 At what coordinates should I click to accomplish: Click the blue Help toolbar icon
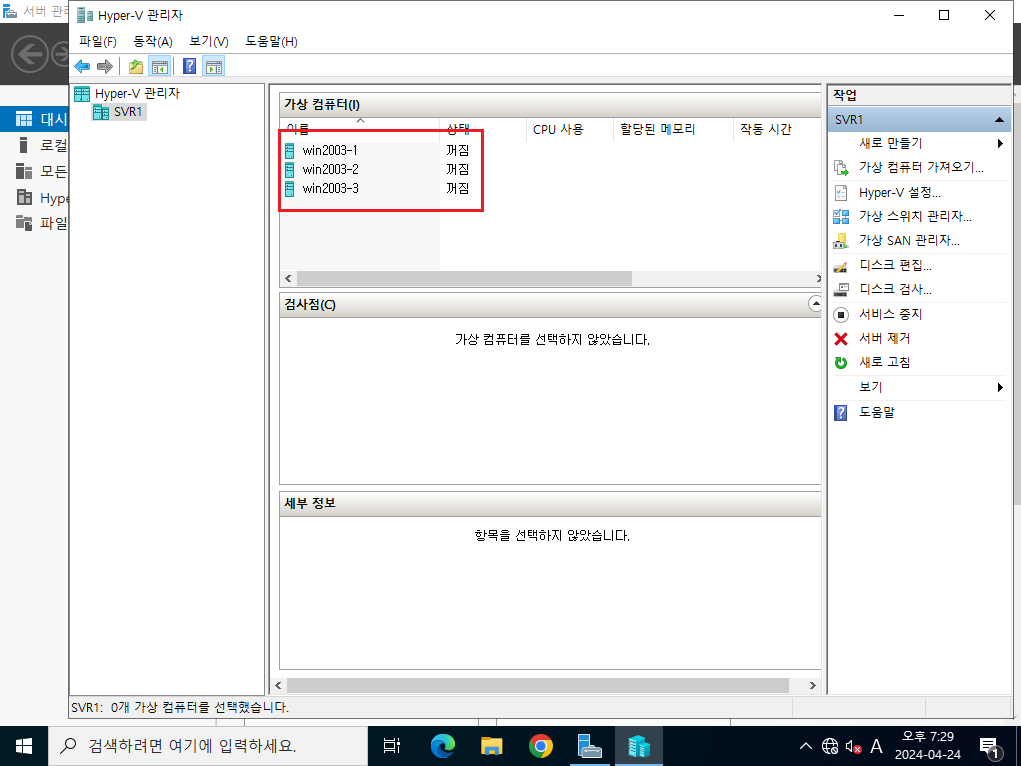point(189,66)
